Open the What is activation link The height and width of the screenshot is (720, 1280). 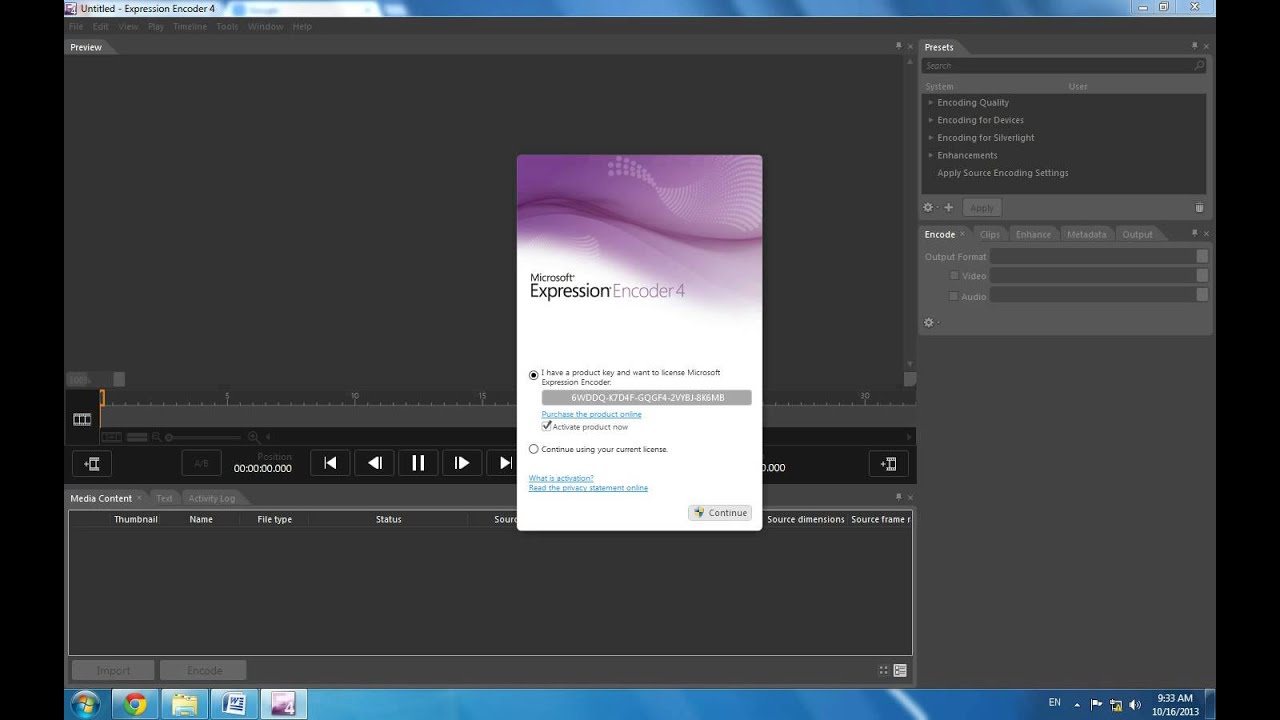[x=561, y=478]
